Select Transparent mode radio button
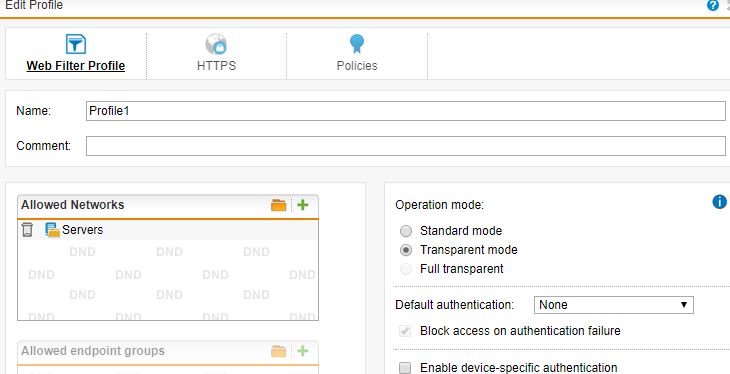This screenshot has height=374, width=730. point(406,250)
